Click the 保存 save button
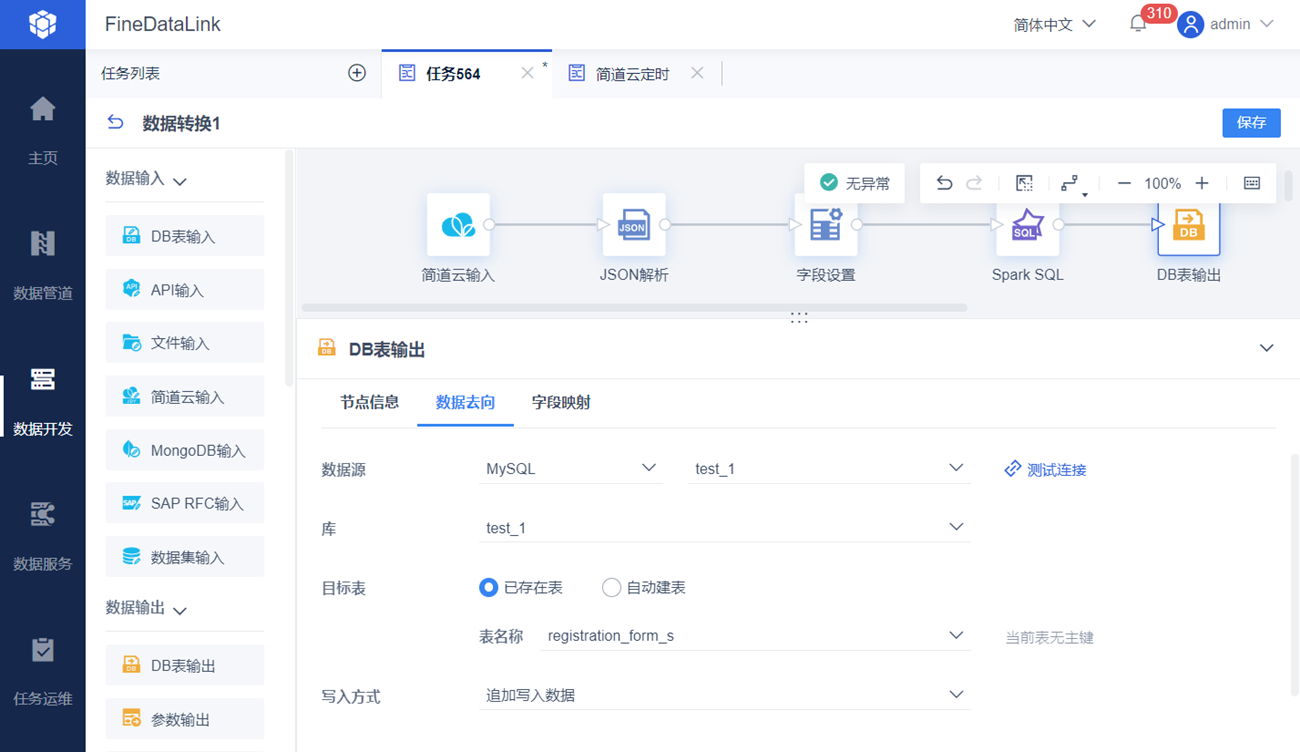The width and height of the screenshot is (1300, 752). pos(1251,122)
